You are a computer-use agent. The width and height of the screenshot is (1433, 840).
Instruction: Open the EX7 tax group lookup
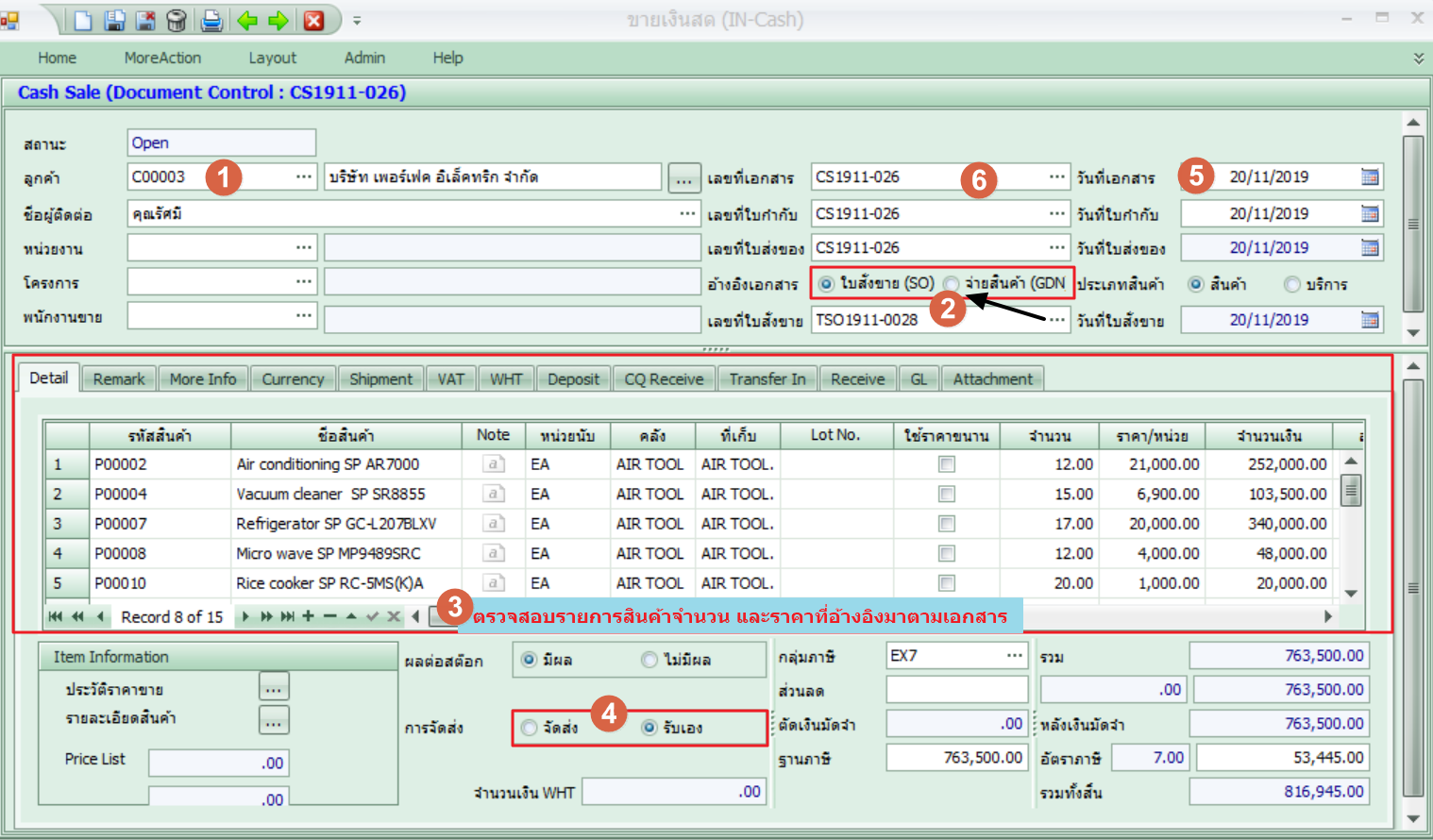coord(1014,655)
